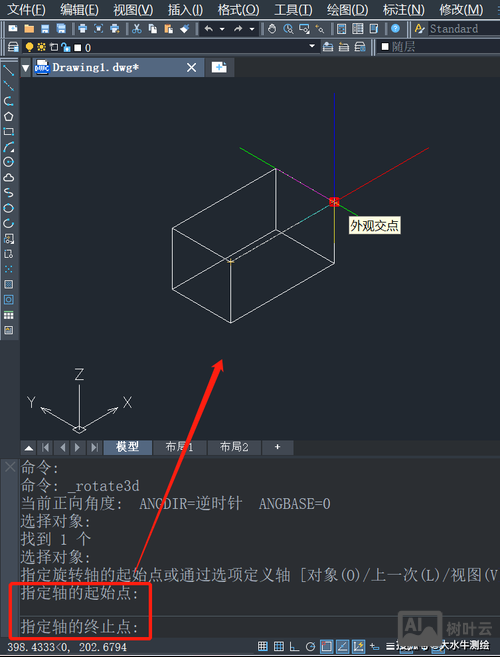Toggle object snap tracking in status bar

[342, 646]
